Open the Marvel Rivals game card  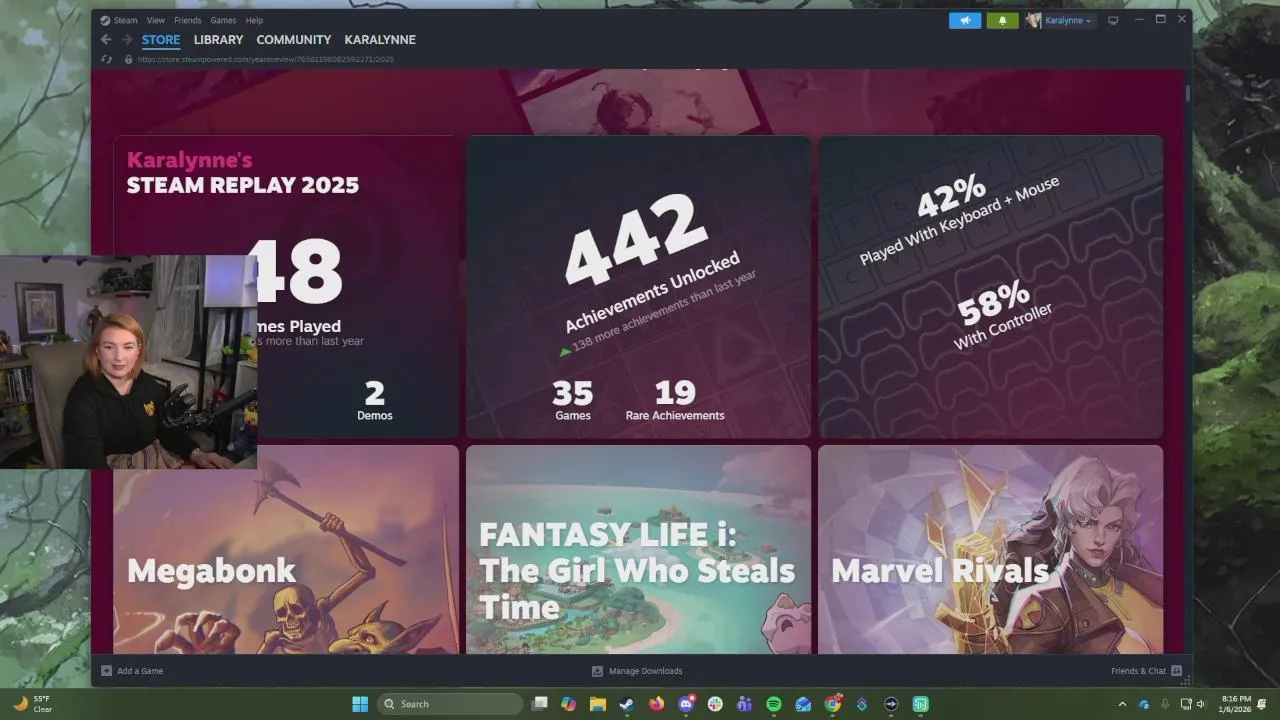coord(990,550)
